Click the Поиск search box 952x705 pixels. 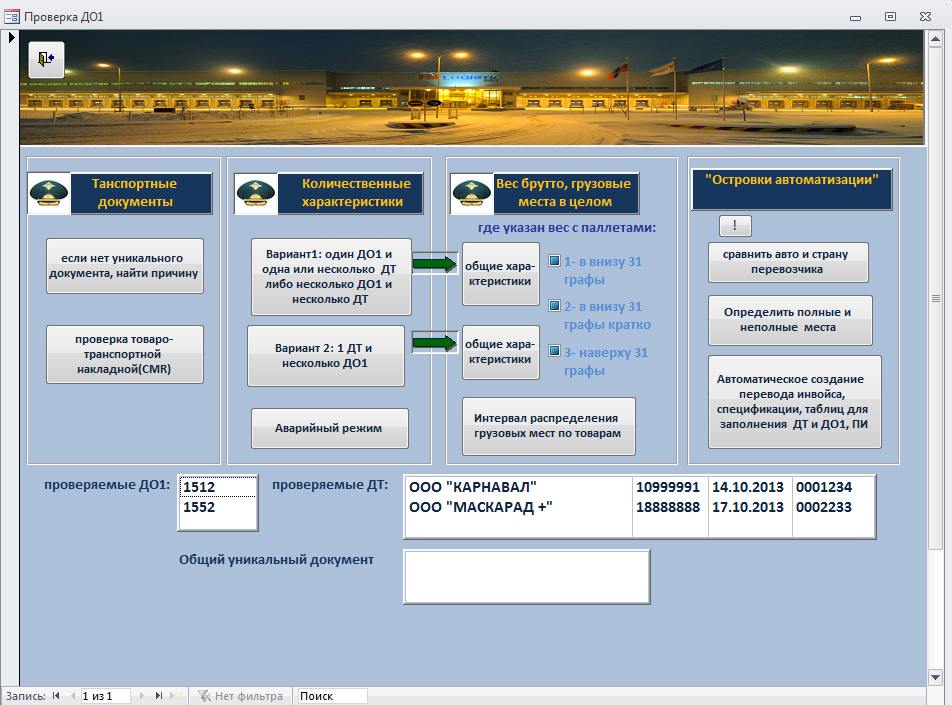[x=331, y=696]
